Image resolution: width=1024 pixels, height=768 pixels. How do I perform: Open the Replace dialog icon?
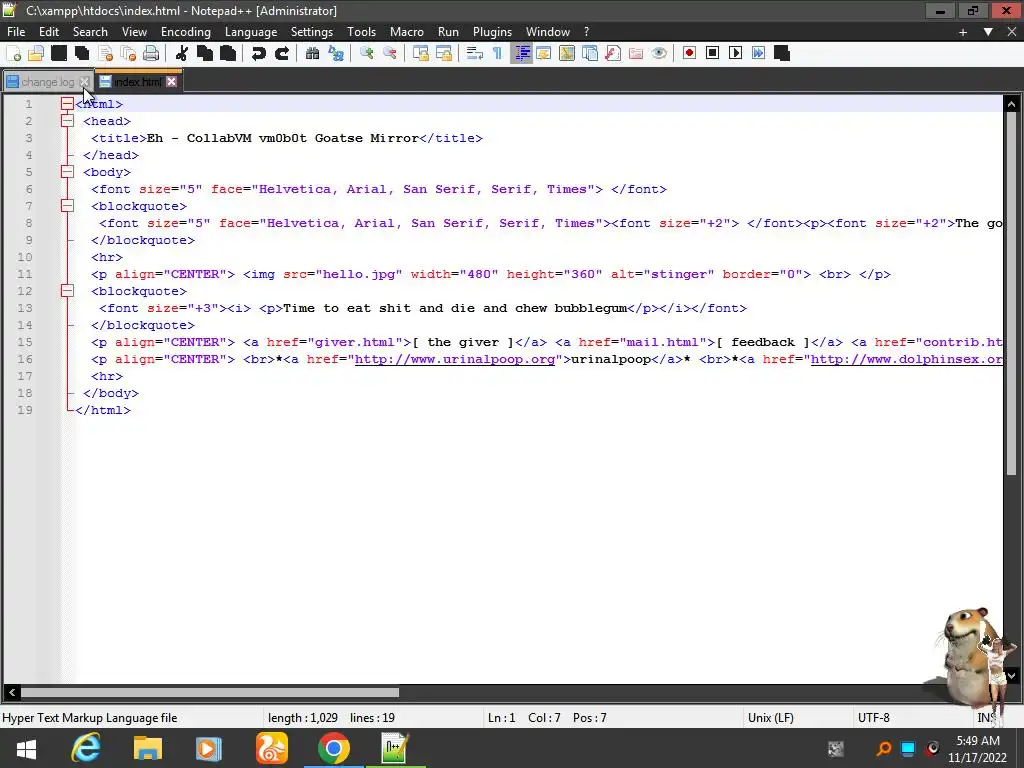click(336, 54)
